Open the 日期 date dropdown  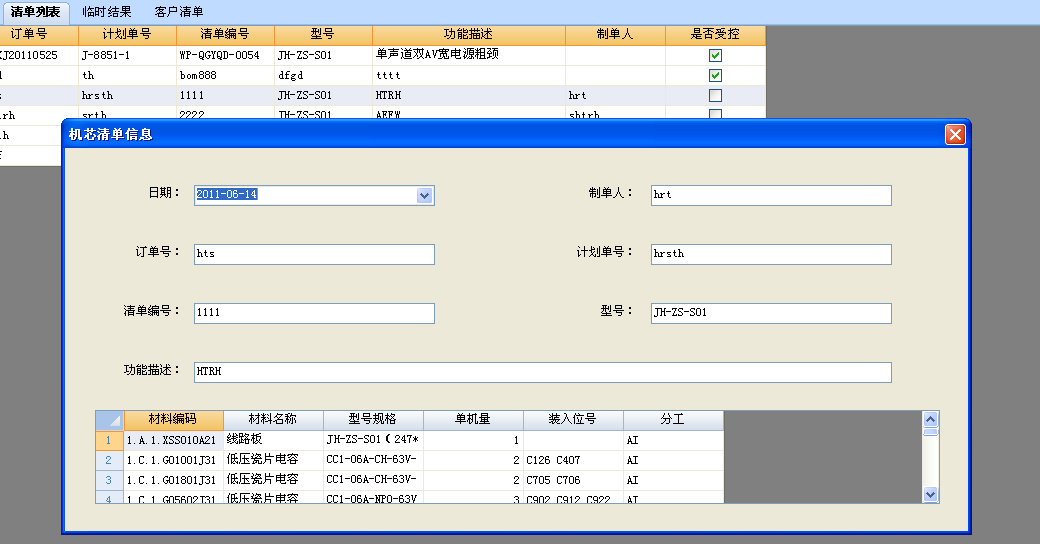[x=425, y=196]
